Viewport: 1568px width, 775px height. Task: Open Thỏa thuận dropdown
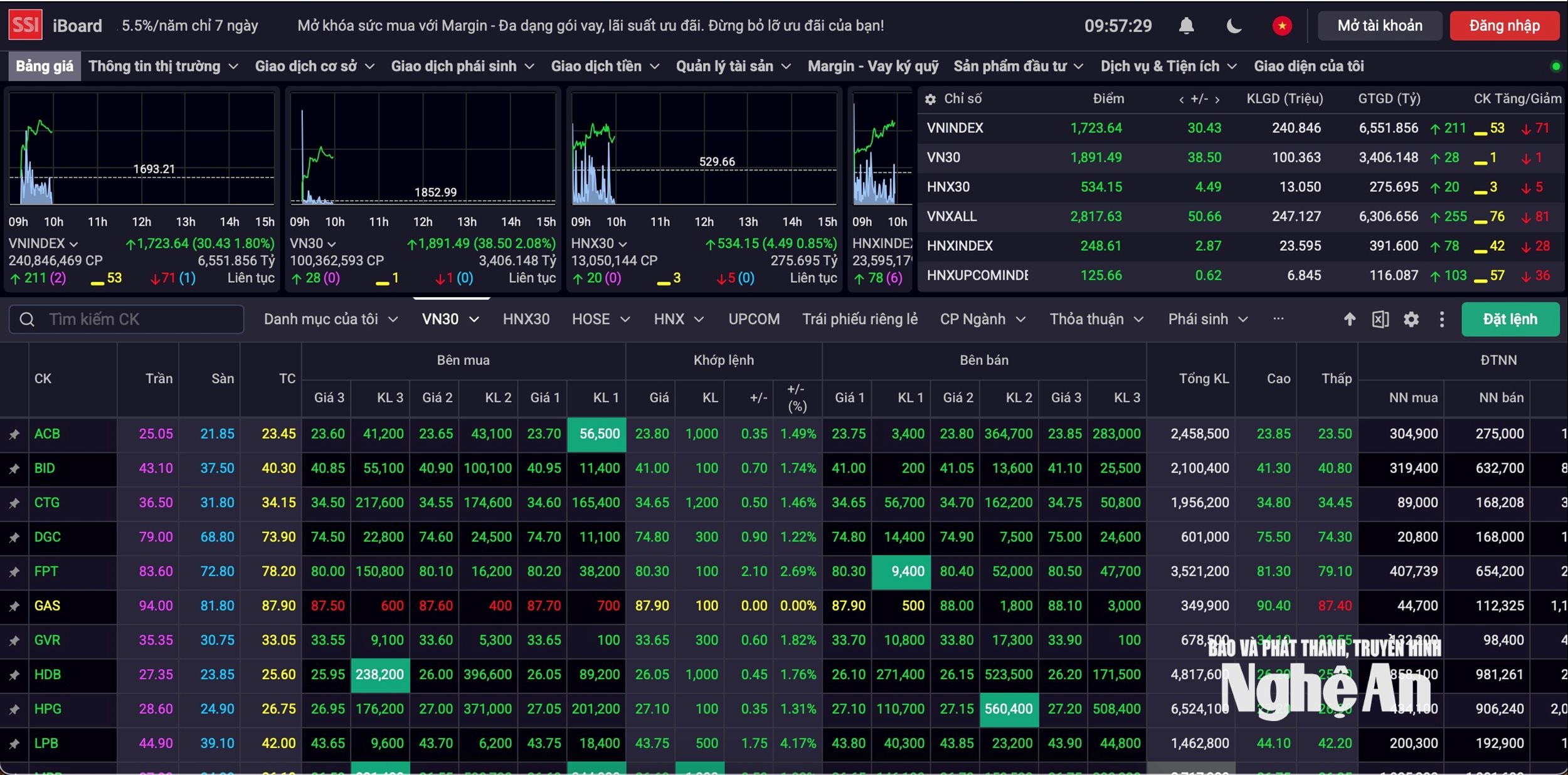pyautogui.click(x=1096, y=319)
